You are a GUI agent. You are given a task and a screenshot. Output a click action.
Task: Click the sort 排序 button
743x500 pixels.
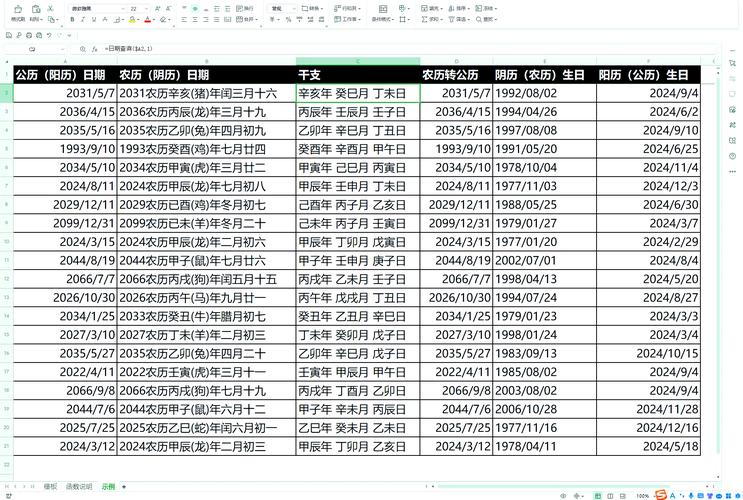click(459, 9)
